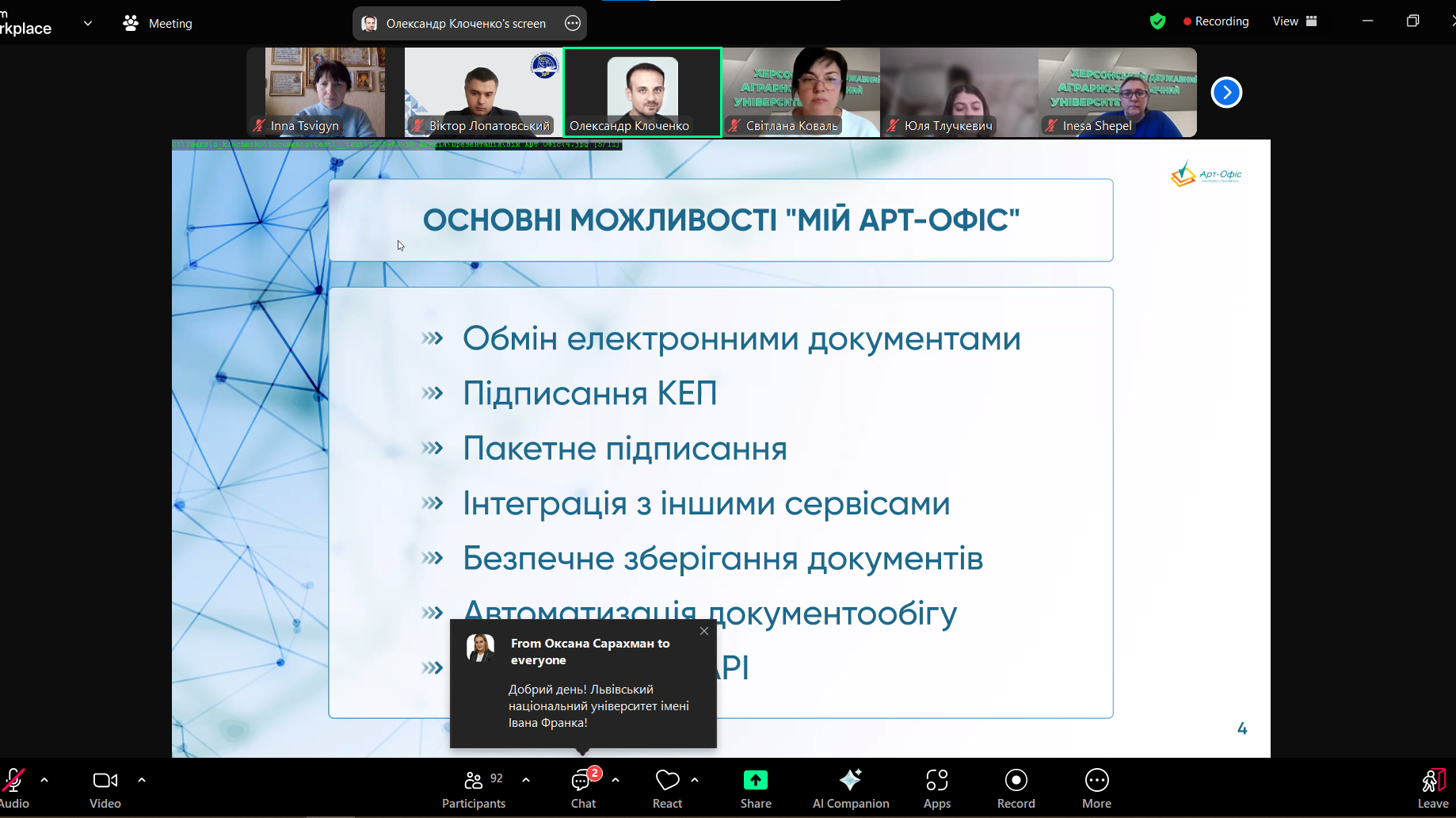This screenshot has width=1456, height=818.
Task: Show next participants in the video strip
Action: tap(1225, 93)
